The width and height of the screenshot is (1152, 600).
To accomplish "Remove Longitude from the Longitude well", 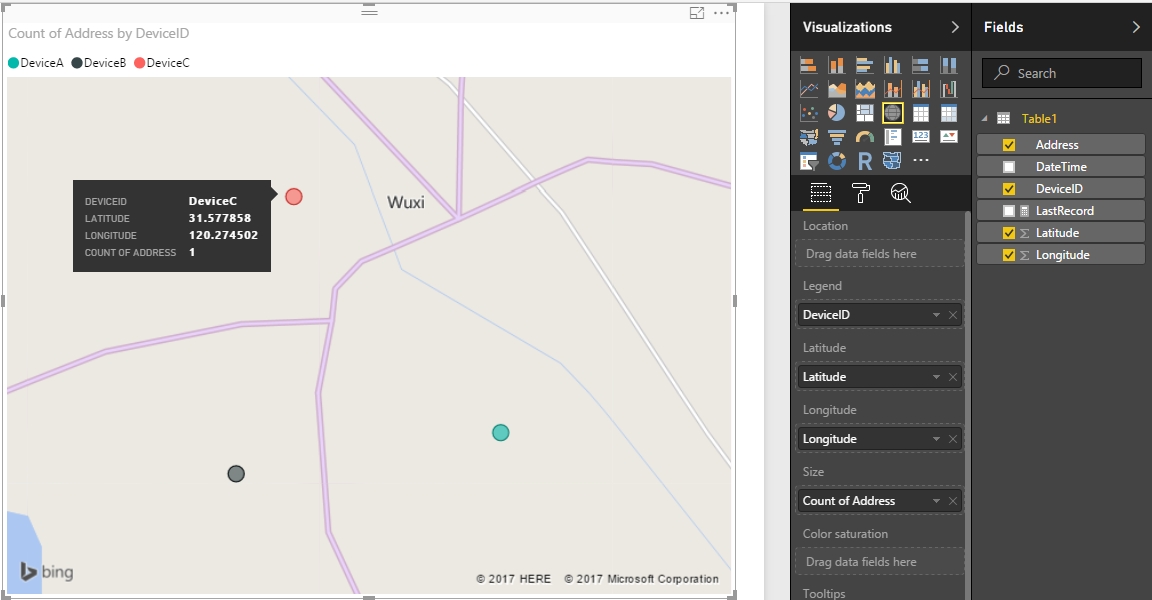I will coord(953,439).
